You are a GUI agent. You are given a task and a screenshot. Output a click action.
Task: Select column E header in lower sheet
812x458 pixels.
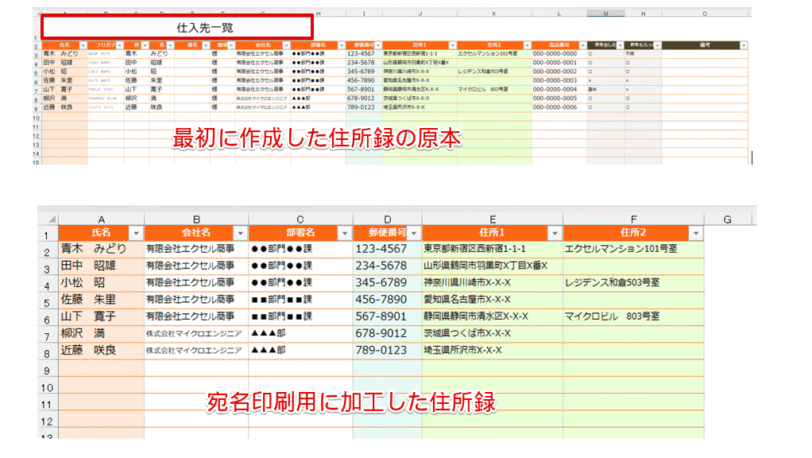492,219
